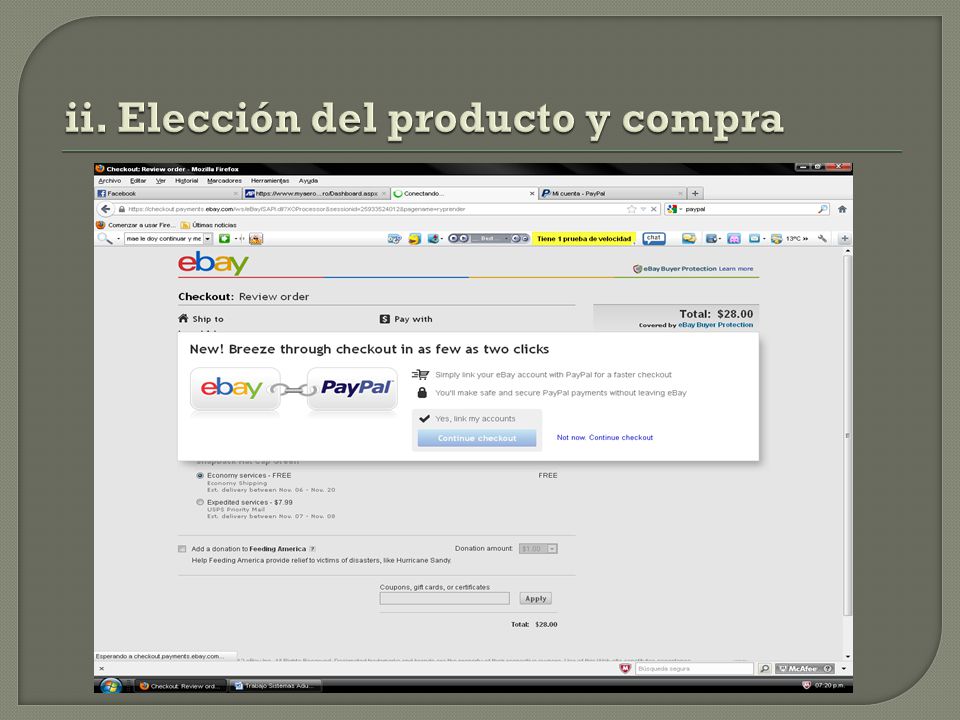Click the McAfee search magnifier button
The width and height of the screenshot is (960, 720).
click(x=764, y=669)
